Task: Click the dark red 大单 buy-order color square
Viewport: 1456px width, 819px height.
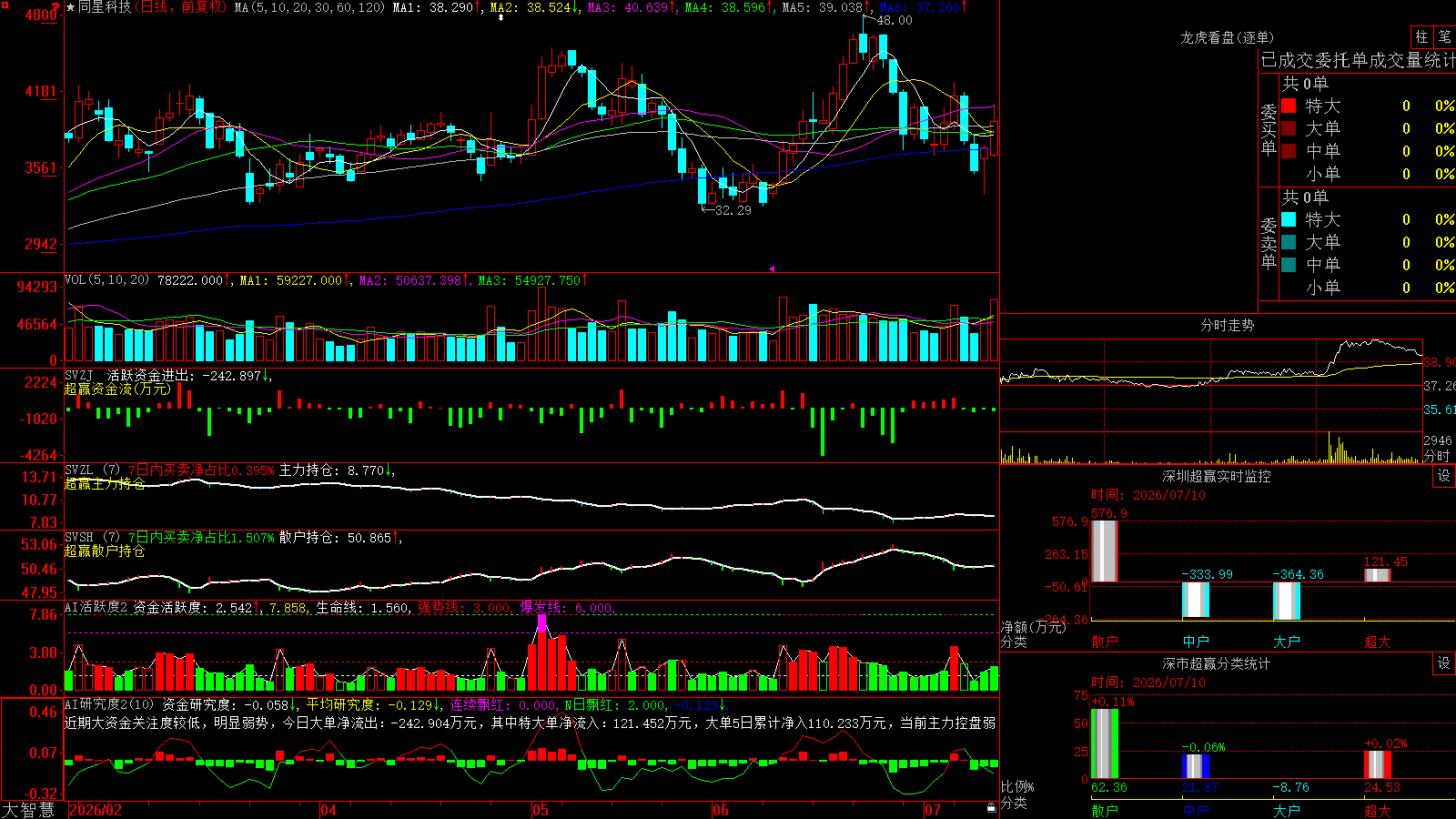Action: point(1289,128)
